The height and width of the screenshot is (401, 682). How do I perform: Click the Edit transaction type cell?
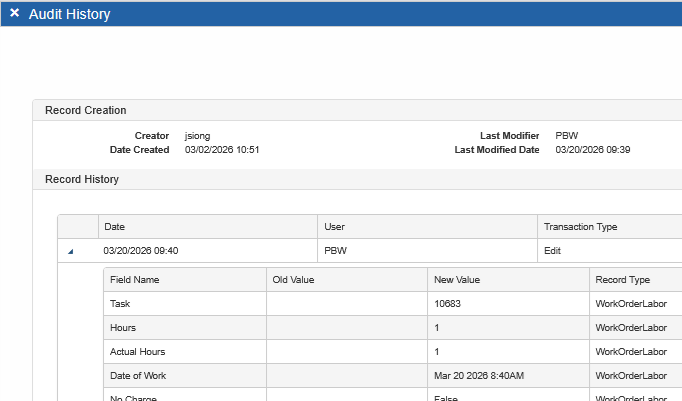point(553,251)
